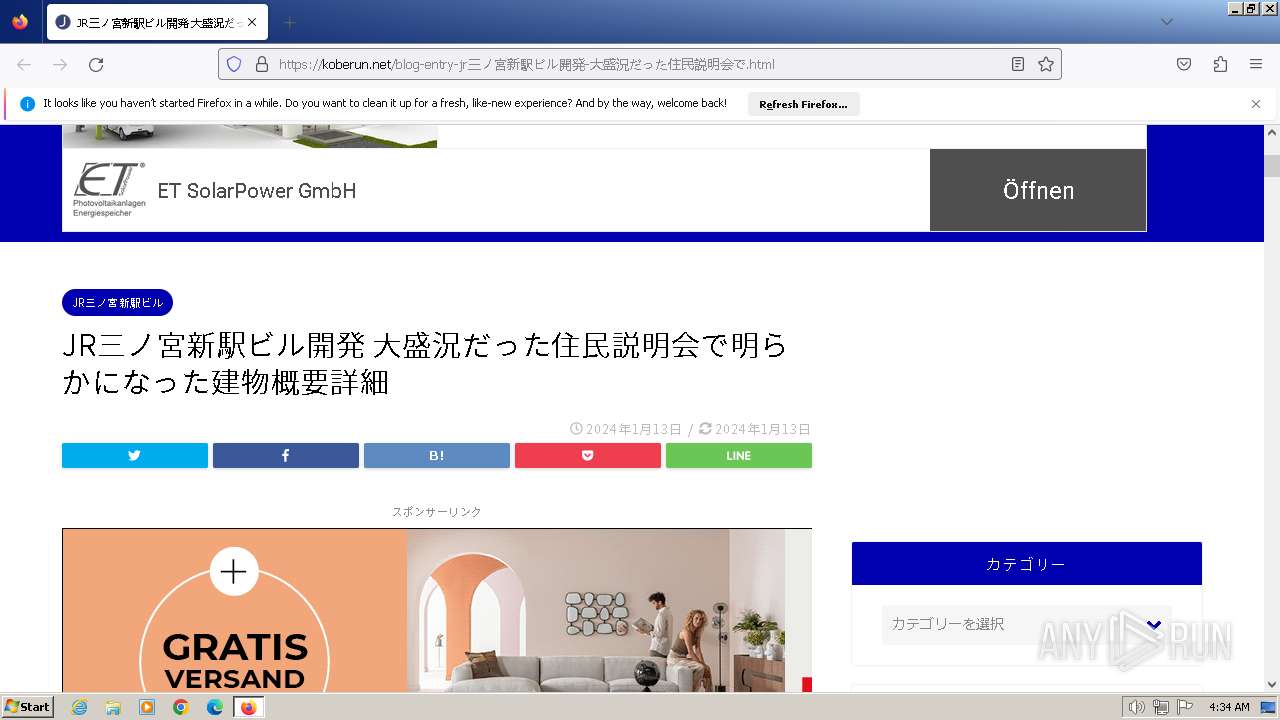Share the article on Twitter
The image size is (1280, 720).
pyautogui.click(x=135, y=455)
